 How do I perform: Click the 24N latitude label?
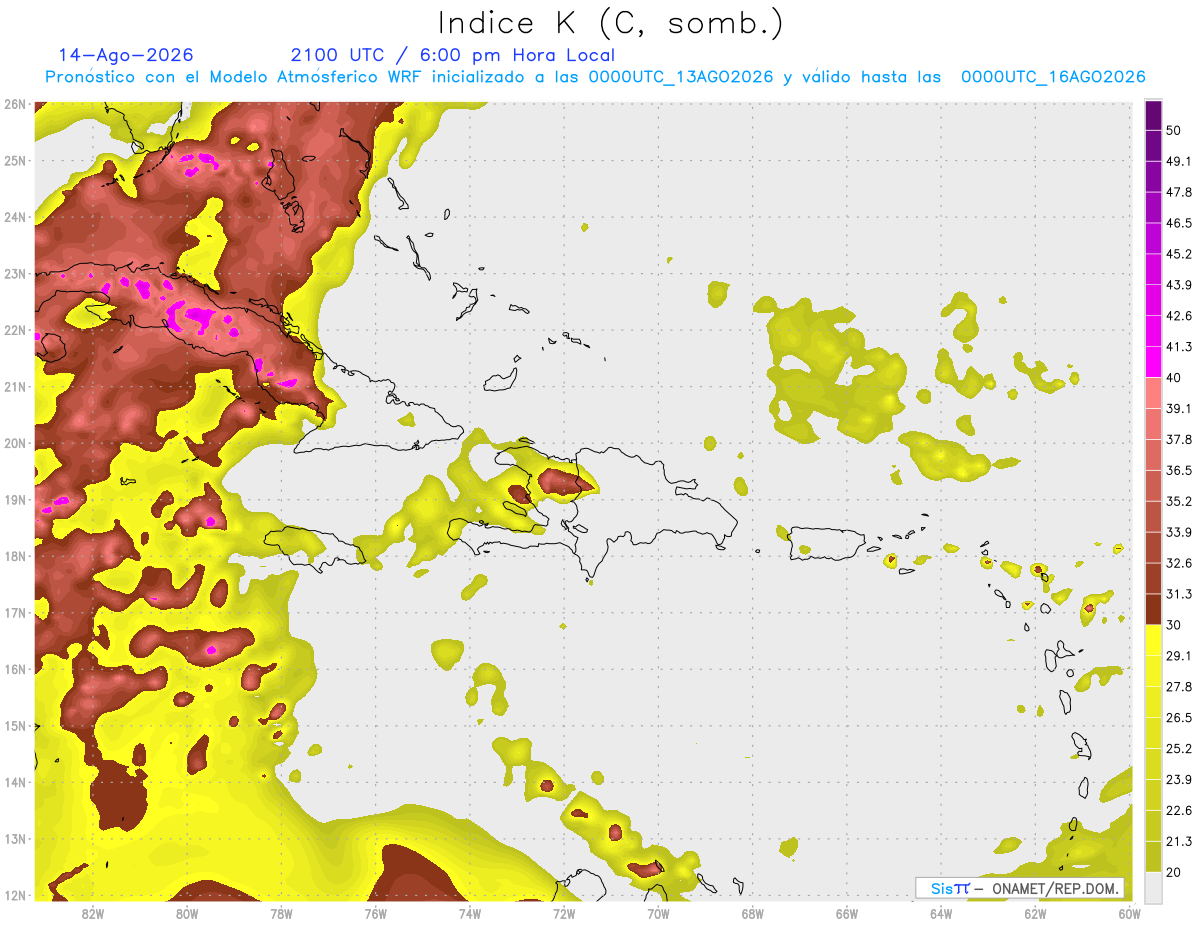pyautogui.click(x=15, y=217)
